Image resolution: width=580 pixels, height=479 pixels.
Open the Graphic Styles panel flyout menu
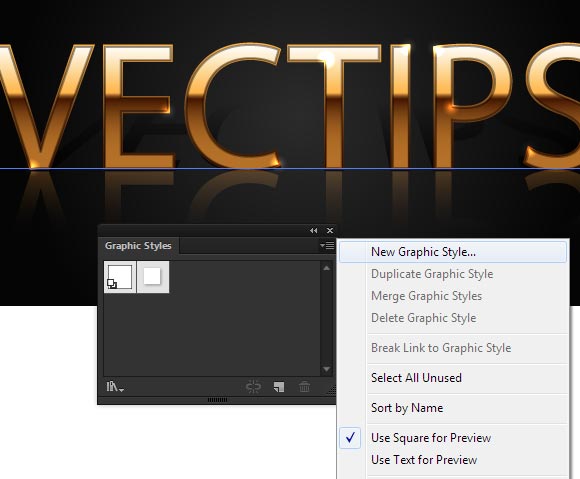click(327, 245)
